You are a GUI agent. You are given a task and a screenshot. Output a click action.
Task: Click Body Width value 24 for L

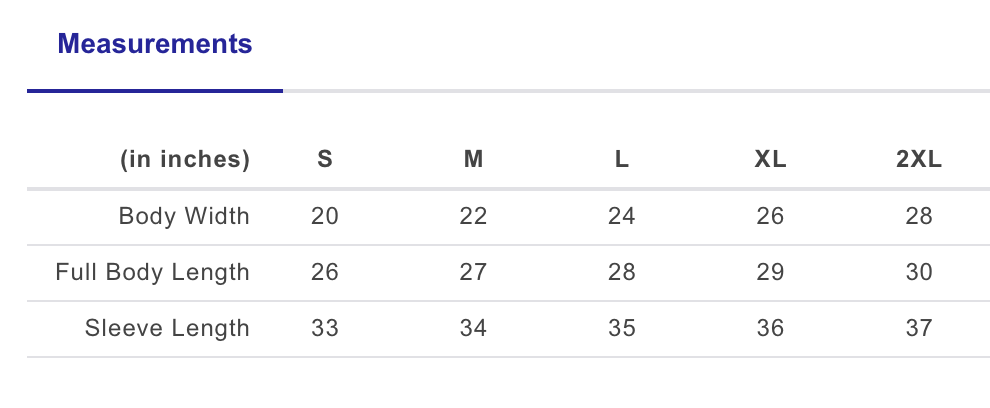point(622,216)
